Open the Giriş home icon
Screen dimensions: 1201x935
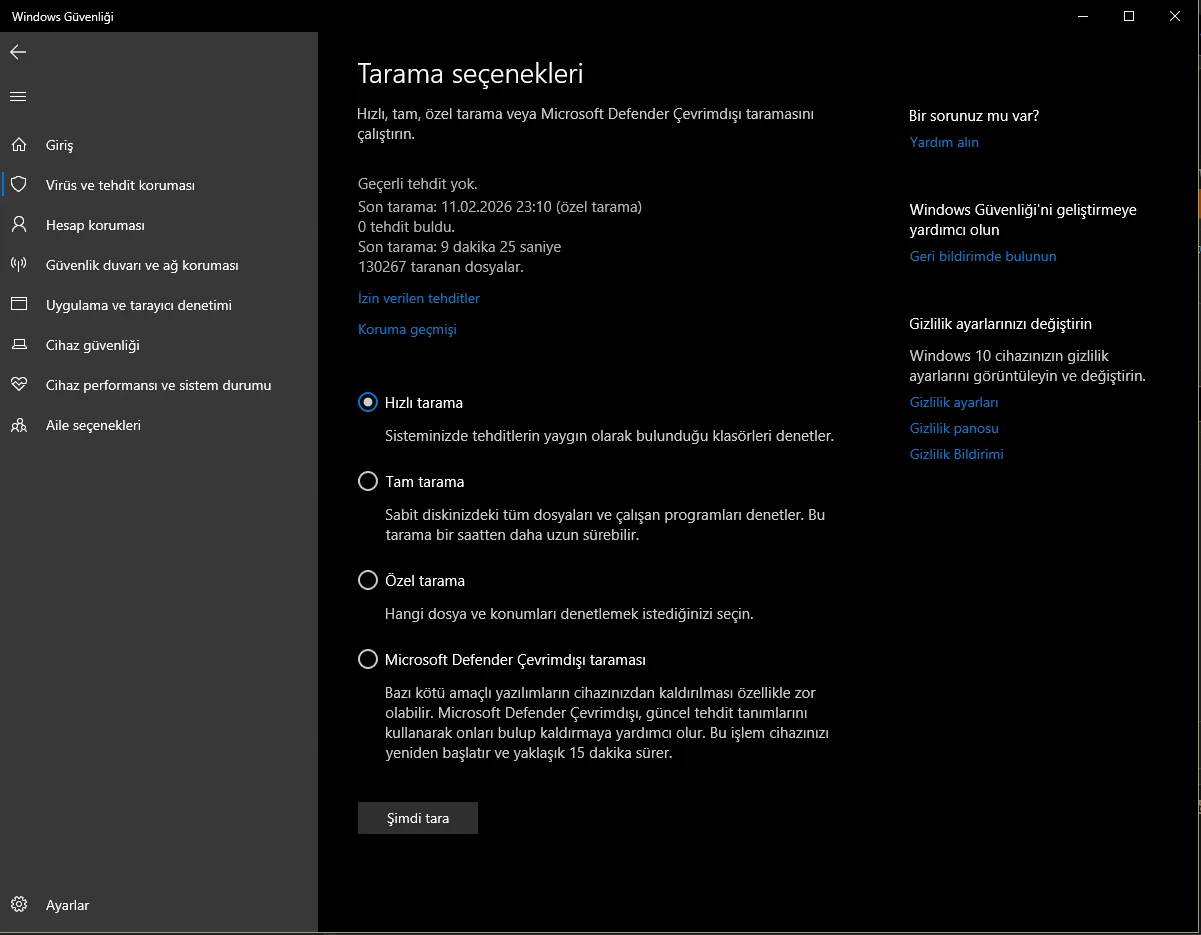pyautogui.click(x=18, y=145)
